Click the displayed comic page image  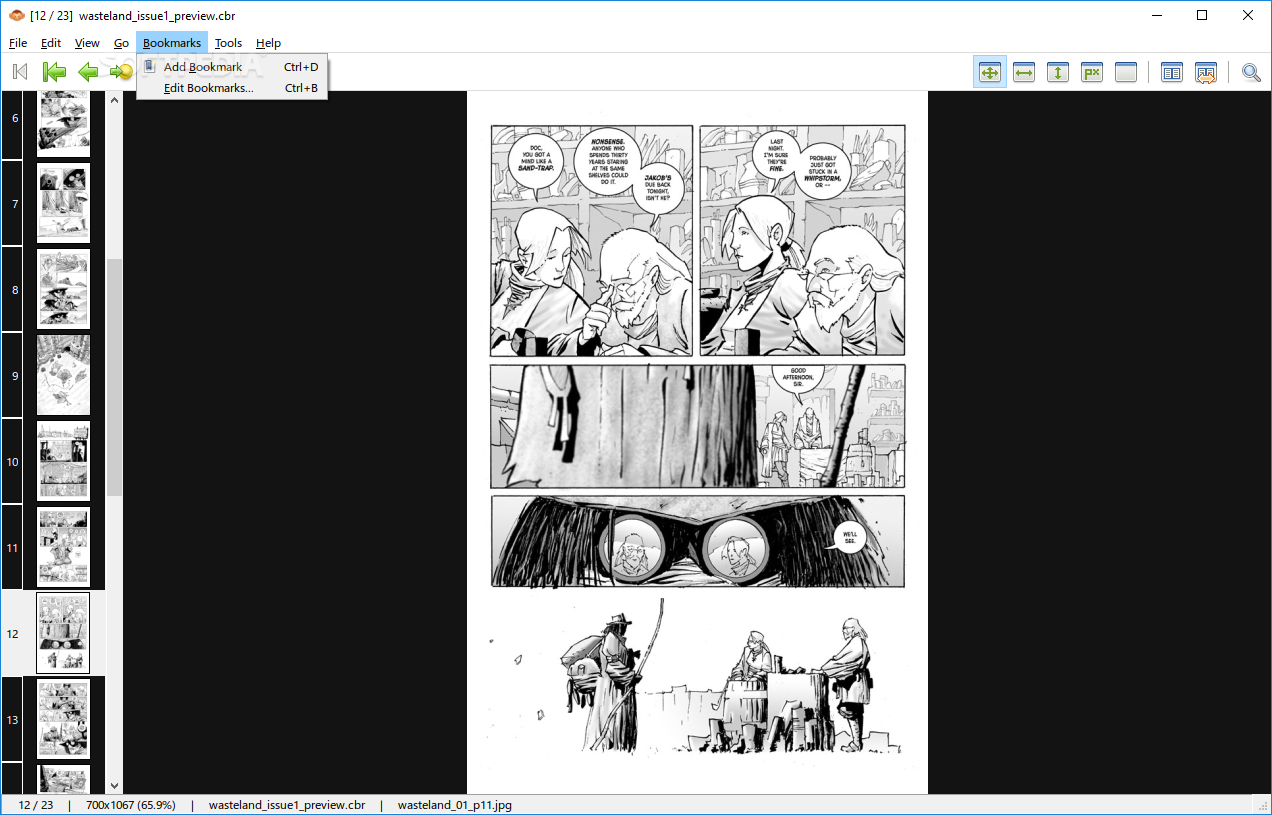click(x=697, y=443)
